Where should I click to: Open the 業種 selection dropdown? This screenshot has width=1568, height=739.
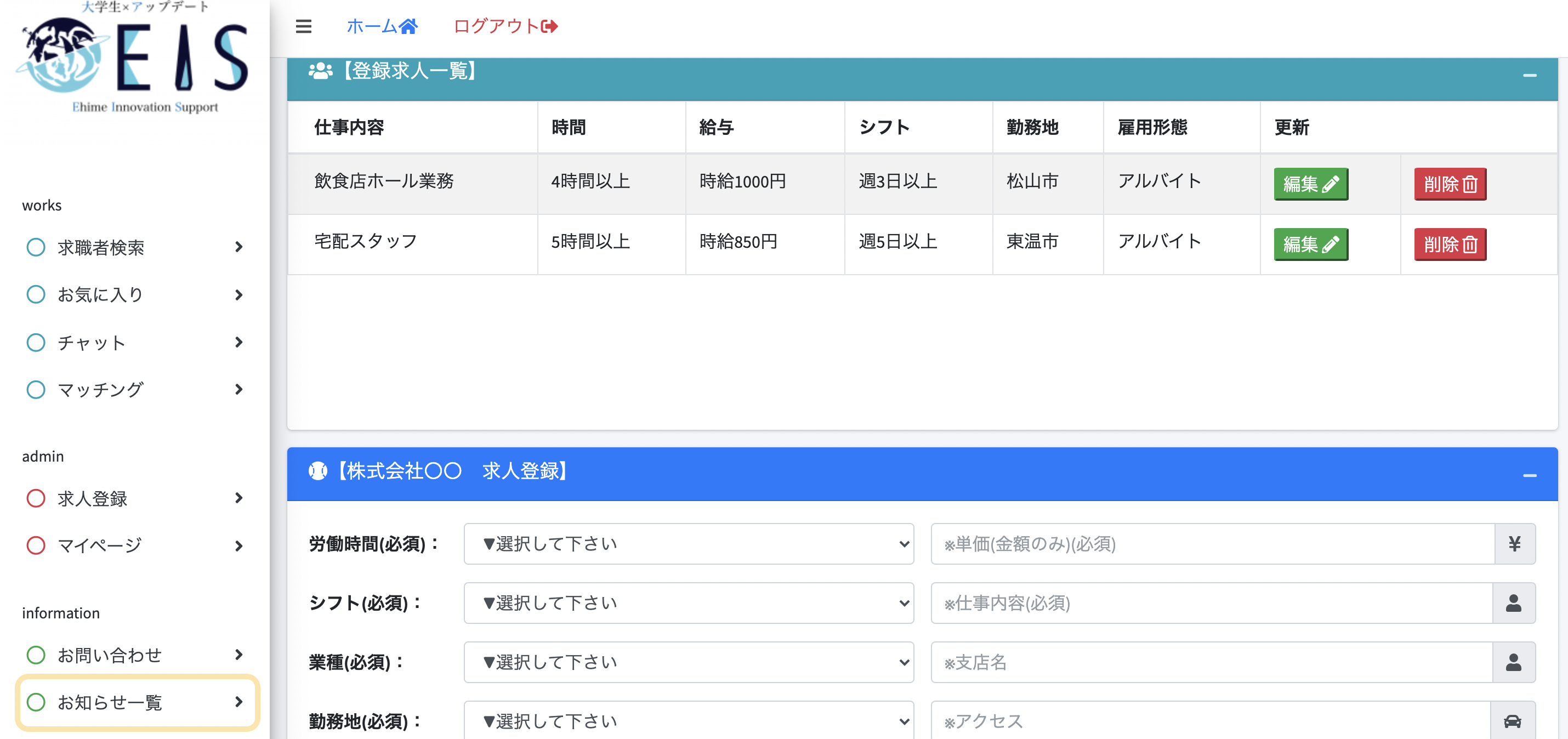[x=688, y=662]
